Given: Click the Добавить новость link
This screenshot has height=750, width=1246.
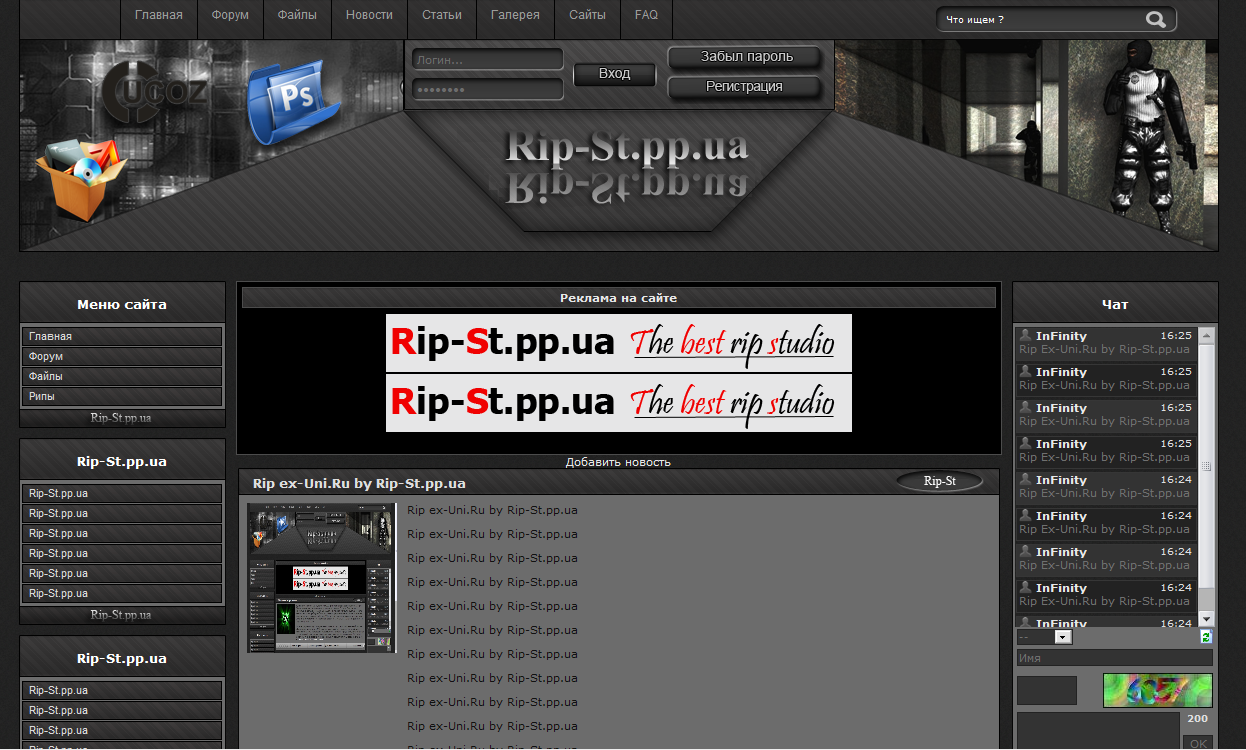Looking at the screenshot, I should click(x=618, y=462).
